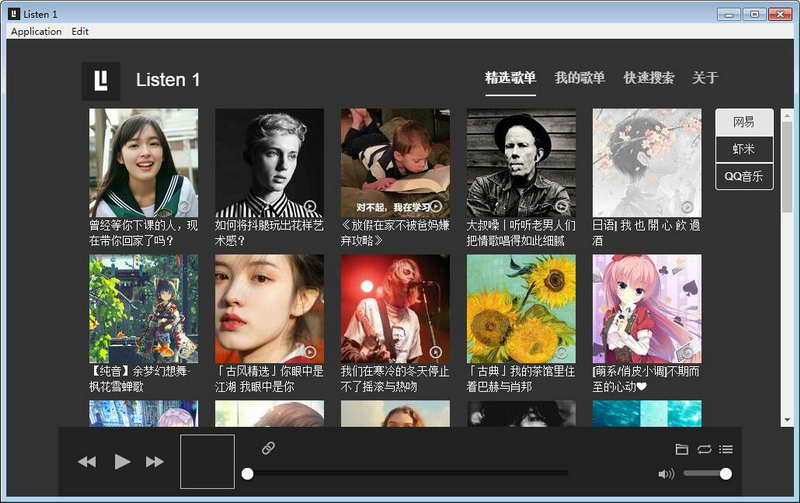
Task: Open the Application menu
Action: point(36,31)
